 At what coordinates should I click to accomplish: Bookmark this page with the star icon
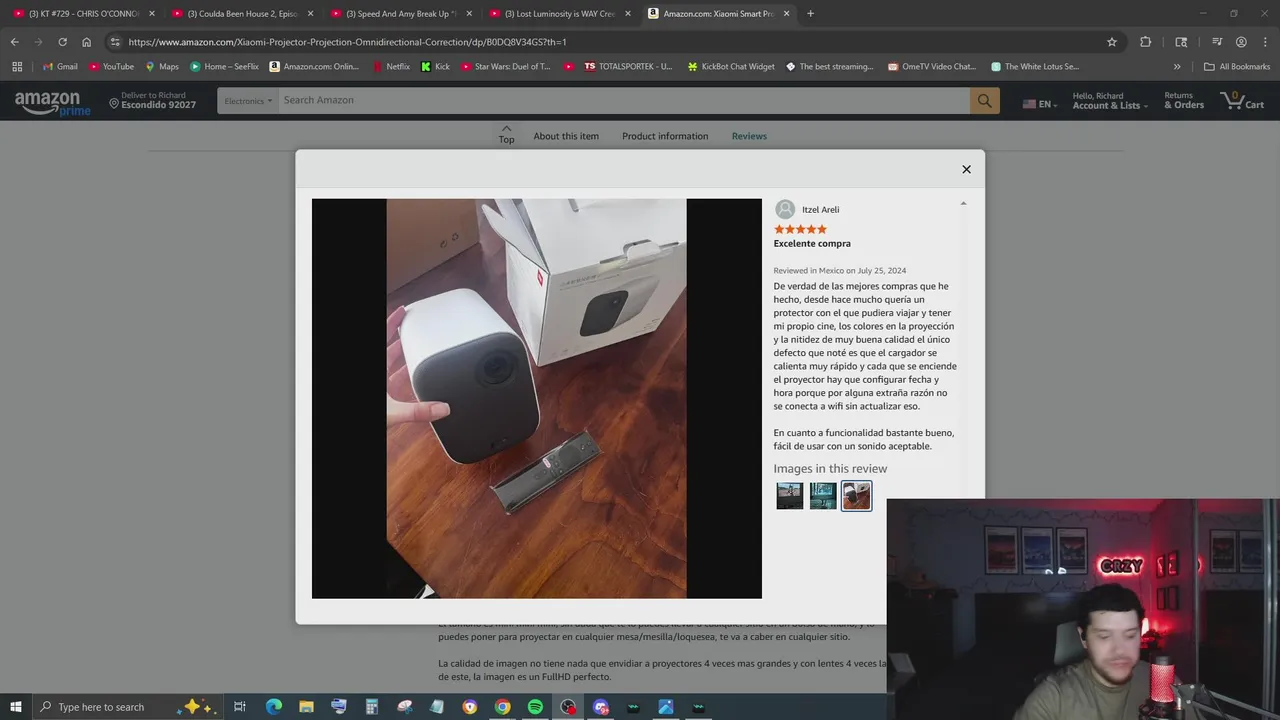coord(1111,42)
